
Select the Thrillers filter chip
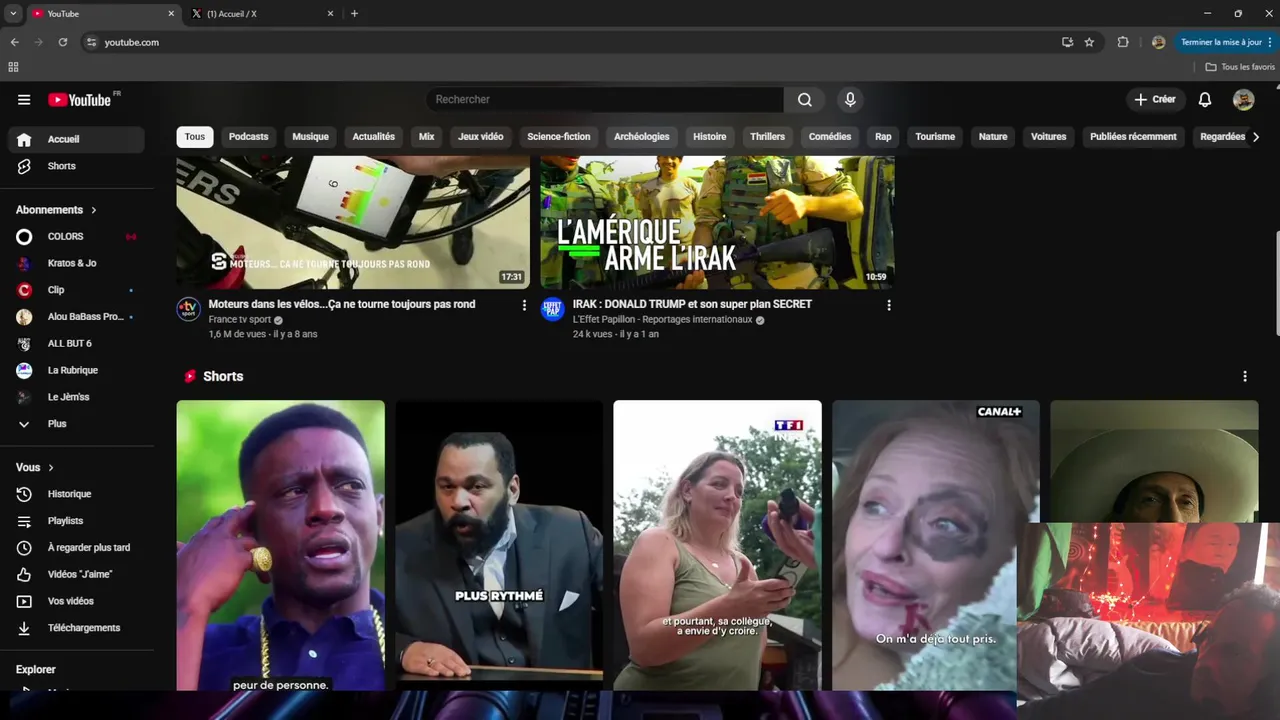tap(767, 136)
